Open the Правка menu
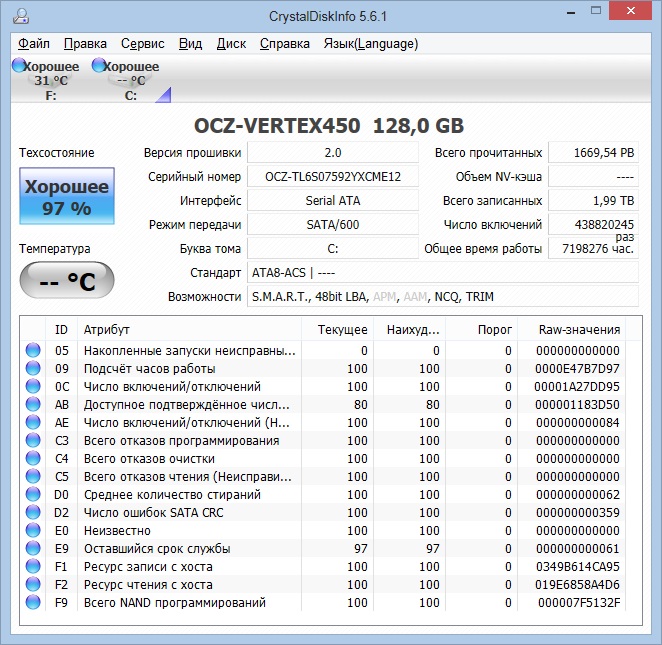Viewport: 662px width, 645px height. coord(85,44)
